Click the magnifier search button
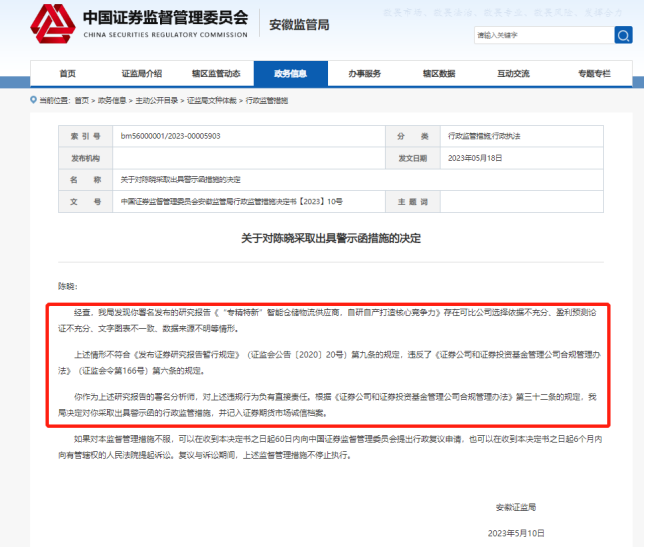Viewport: 645px width, 548px height. click(623, 35)
